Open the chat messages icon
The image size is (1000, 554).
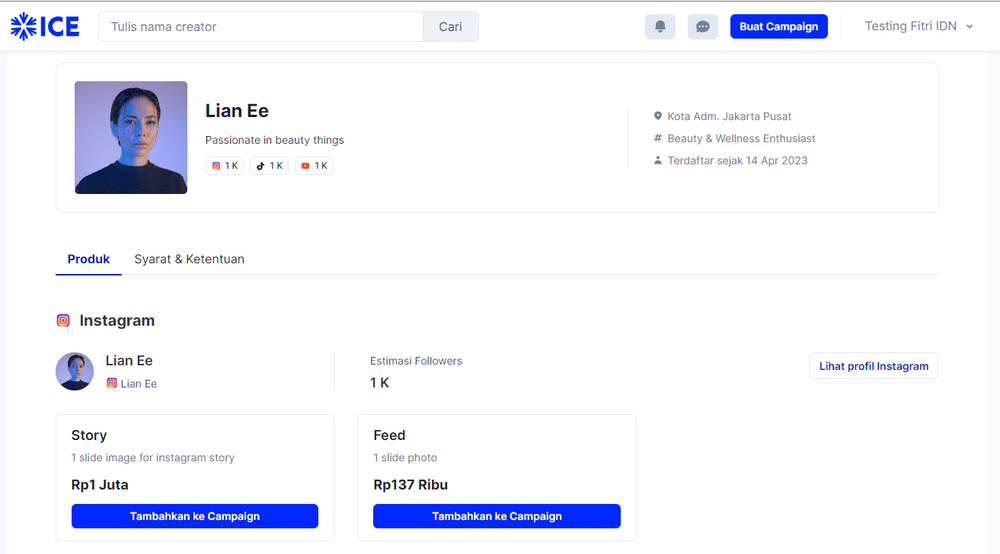coord(703,27)
